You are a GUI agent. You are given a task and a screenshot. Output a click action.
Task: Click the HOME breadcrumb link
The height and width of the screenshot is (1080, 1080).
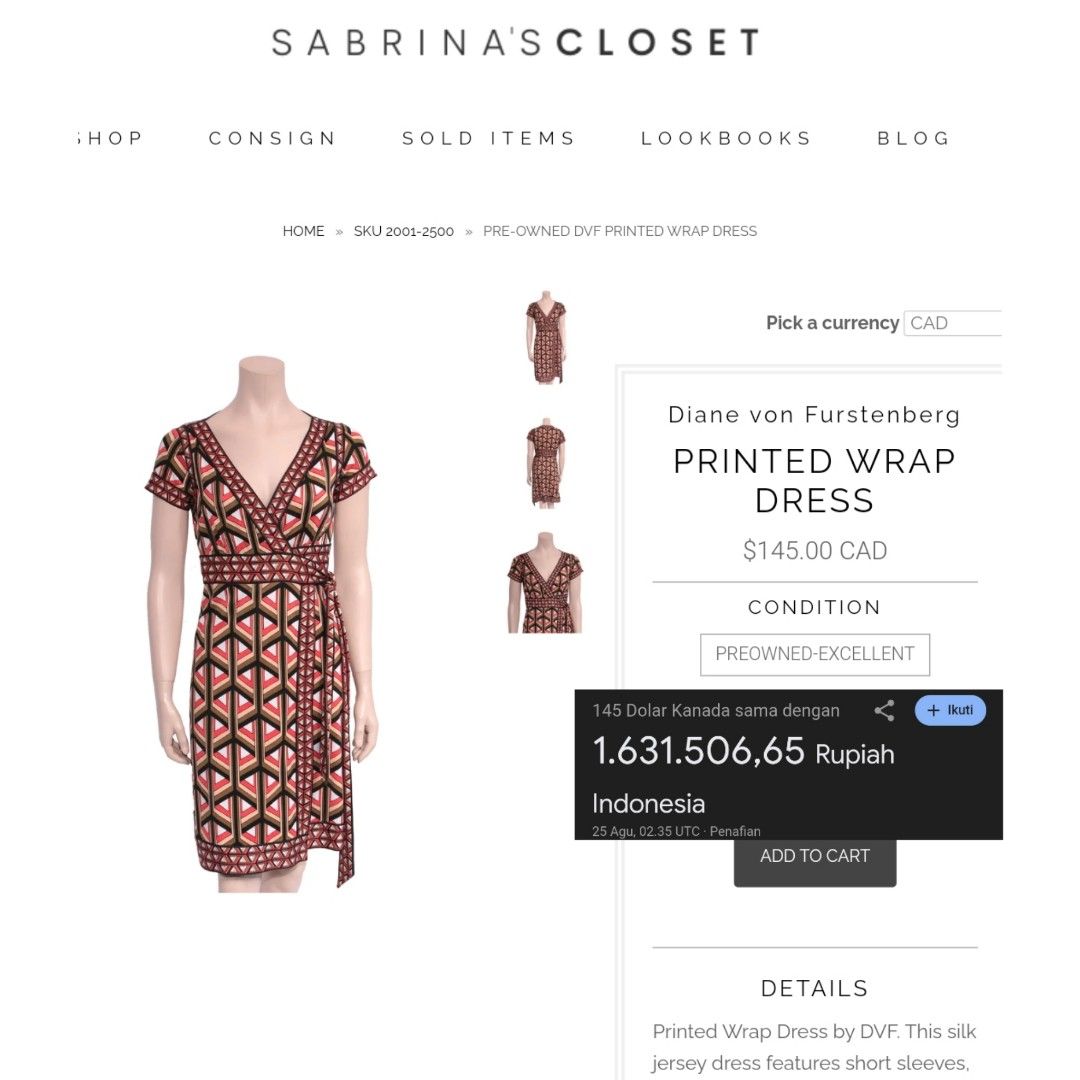[303, 231]
